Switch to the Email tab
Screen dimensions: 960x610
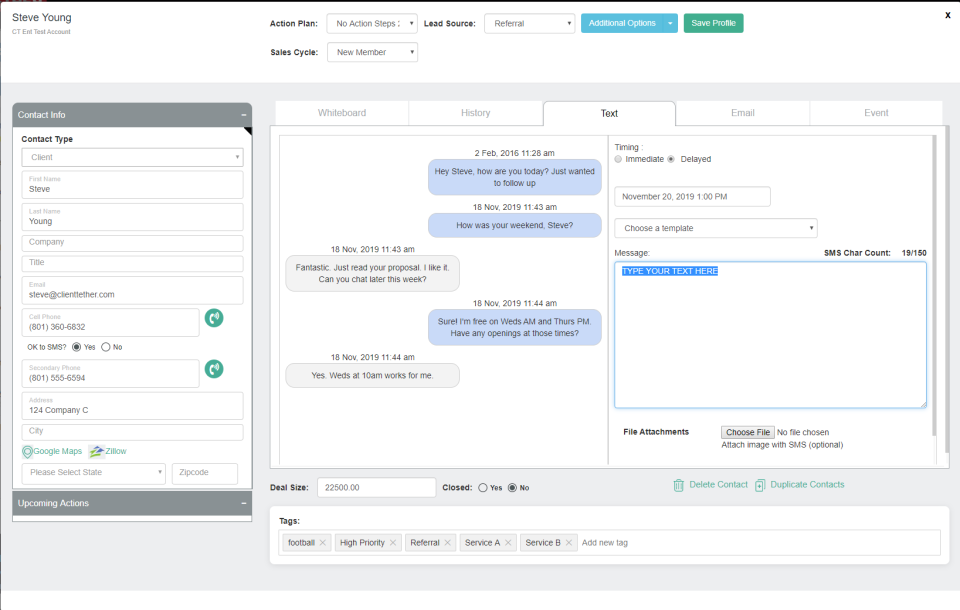click(x=742, y=113)
